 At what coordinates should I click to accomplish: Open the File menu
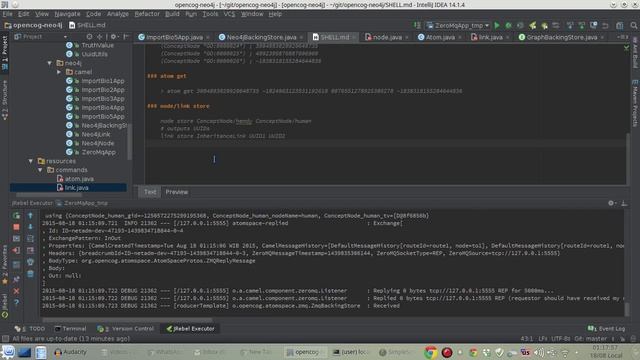pyautogui.click(x=7, y=14)
